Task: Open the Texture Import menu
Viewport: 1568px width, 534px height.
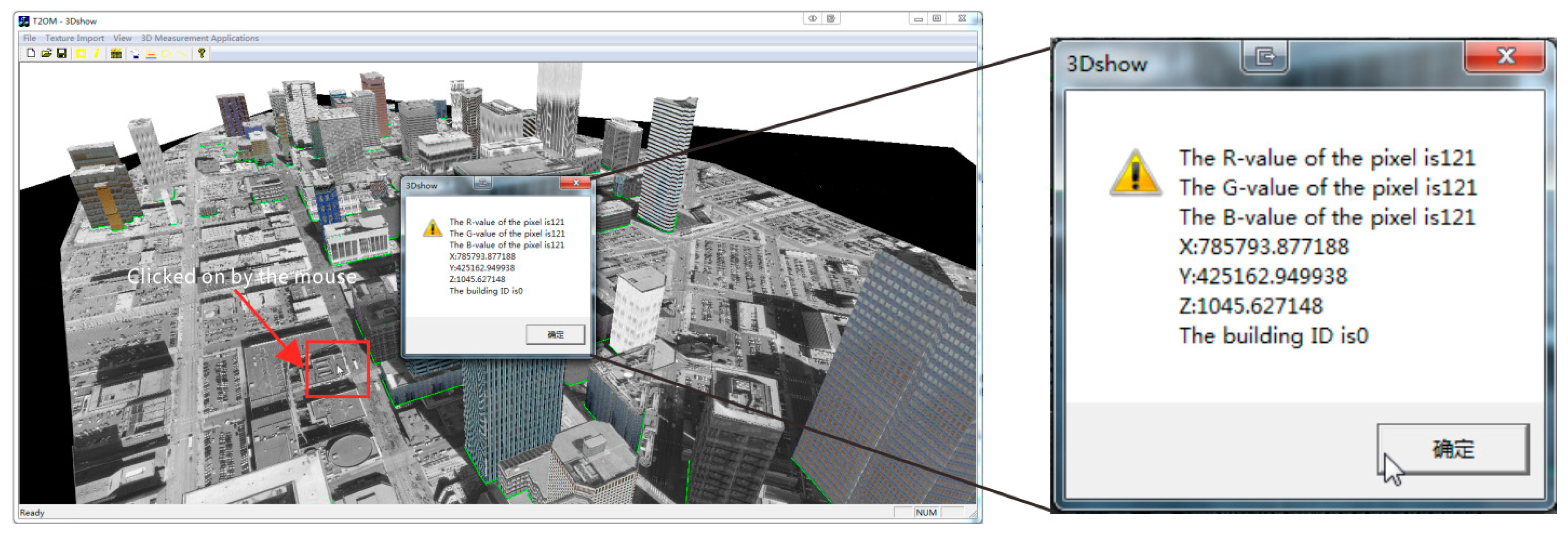Action: click(x=74, y=38)
